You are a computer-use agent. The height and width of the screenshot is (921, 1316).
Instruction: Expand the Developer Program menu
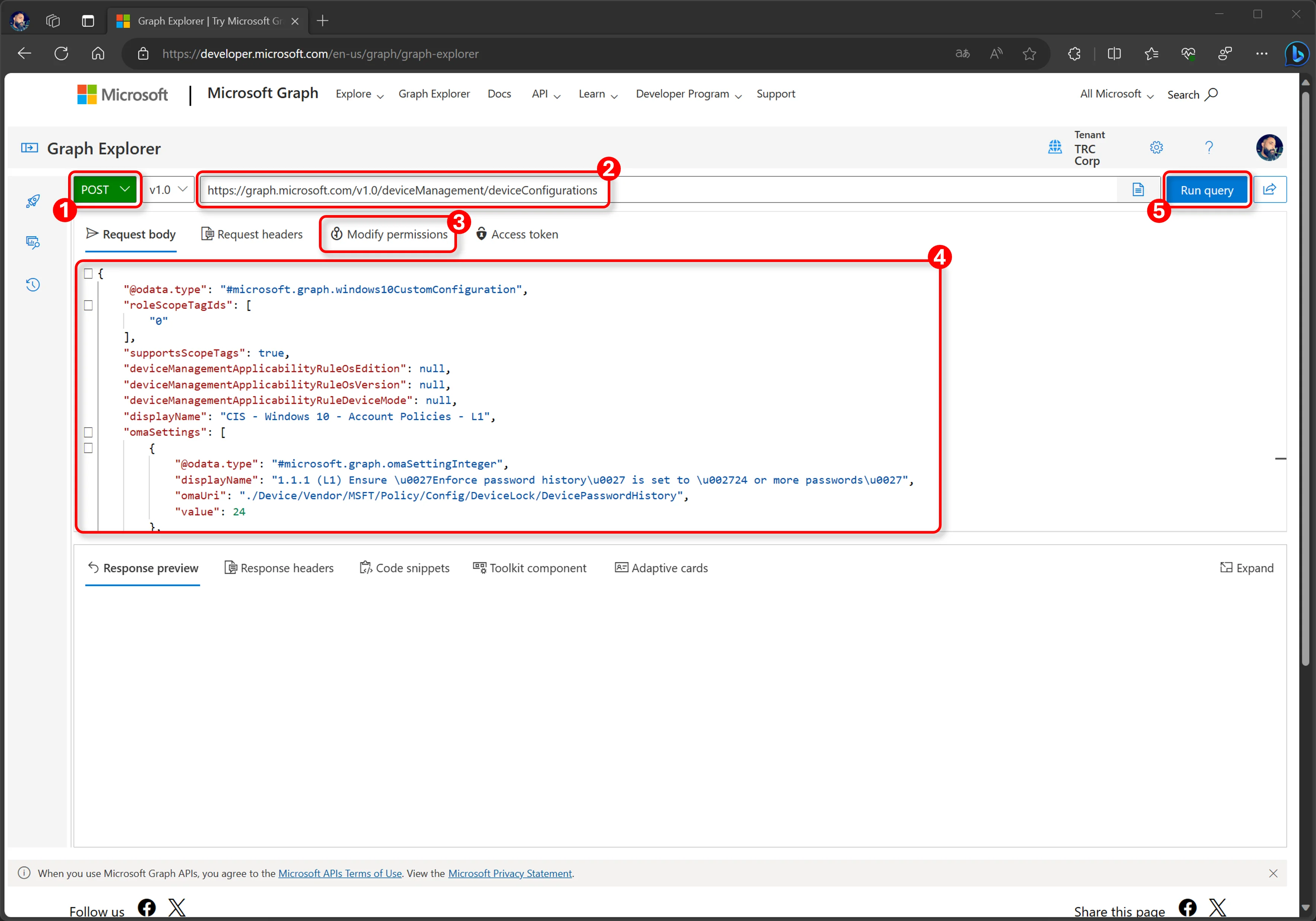(x=689, y=94)
